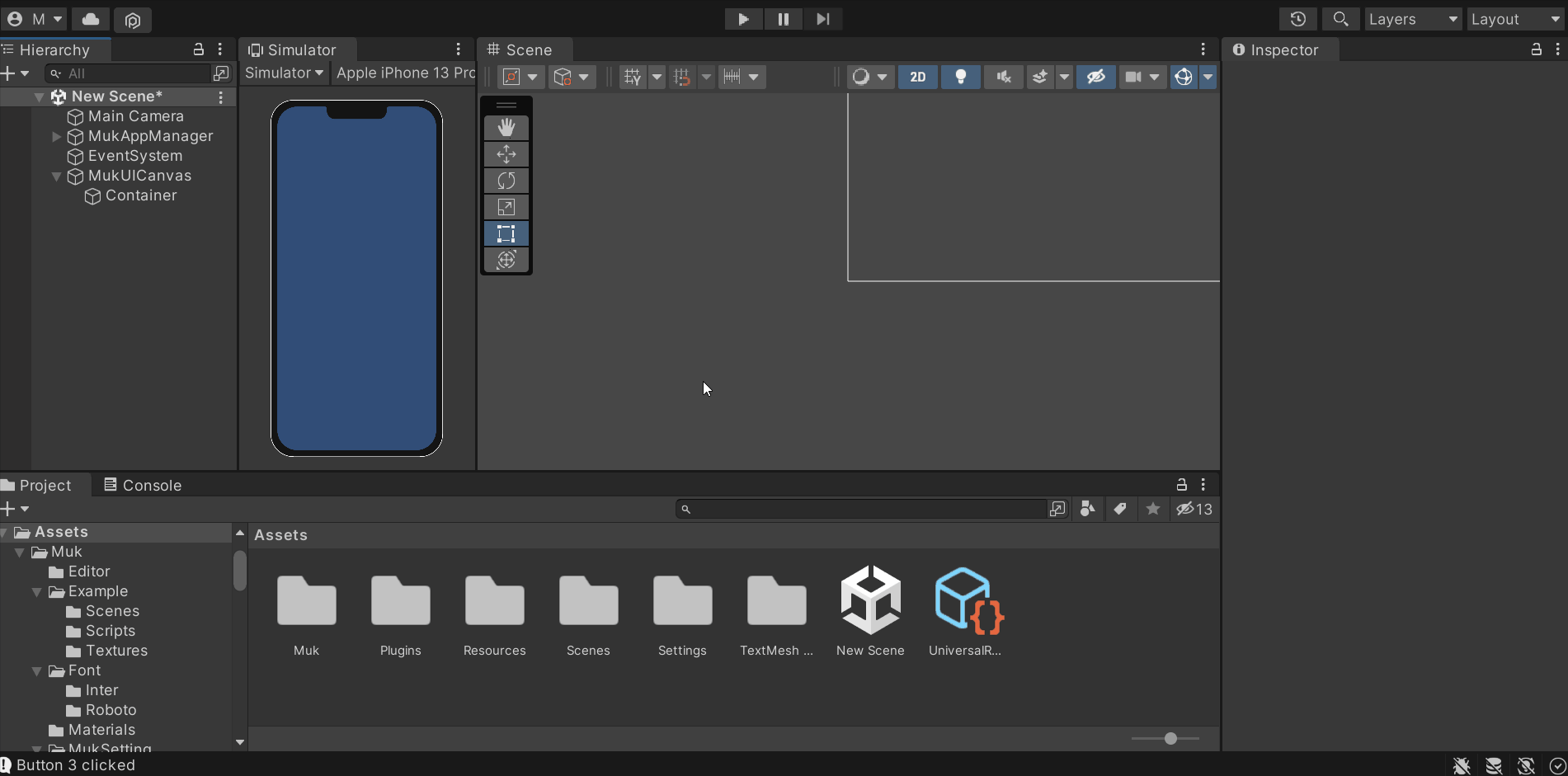The image size is (1568, 776).
Task: Click the Pause button
Action: coord(783,19)
